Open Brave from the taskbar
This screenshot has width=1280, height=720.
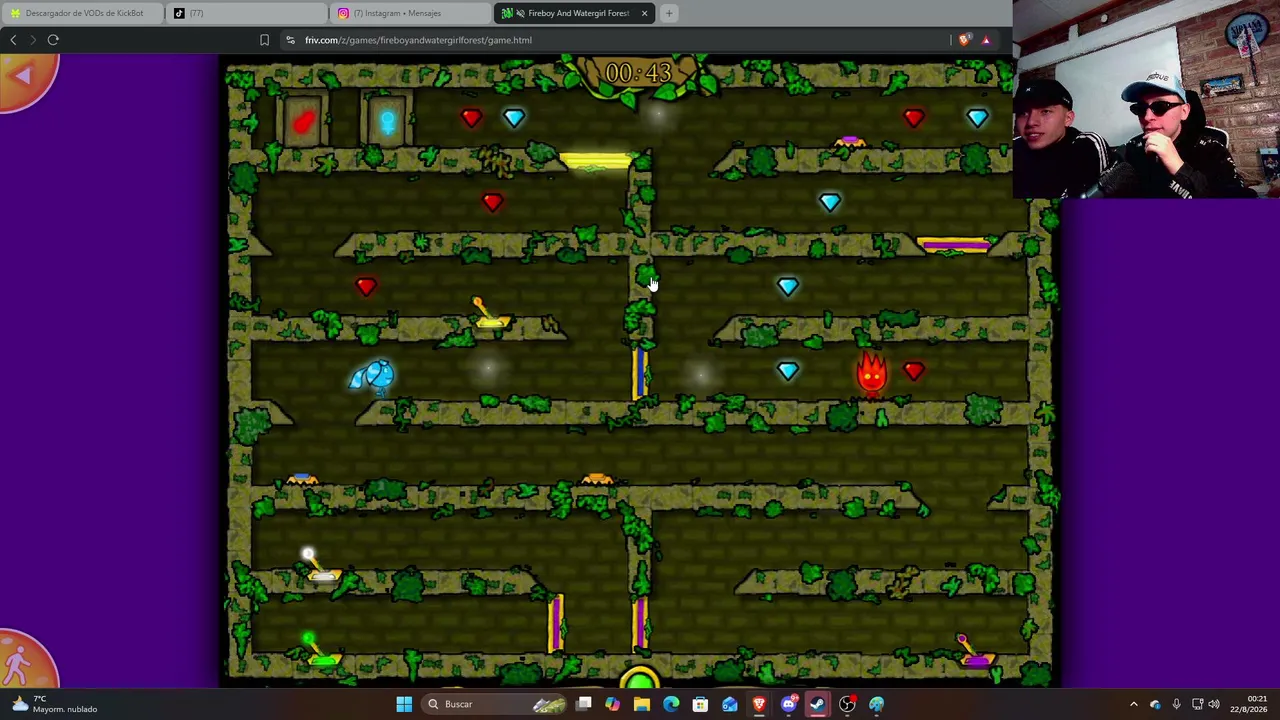click(759, 704)
